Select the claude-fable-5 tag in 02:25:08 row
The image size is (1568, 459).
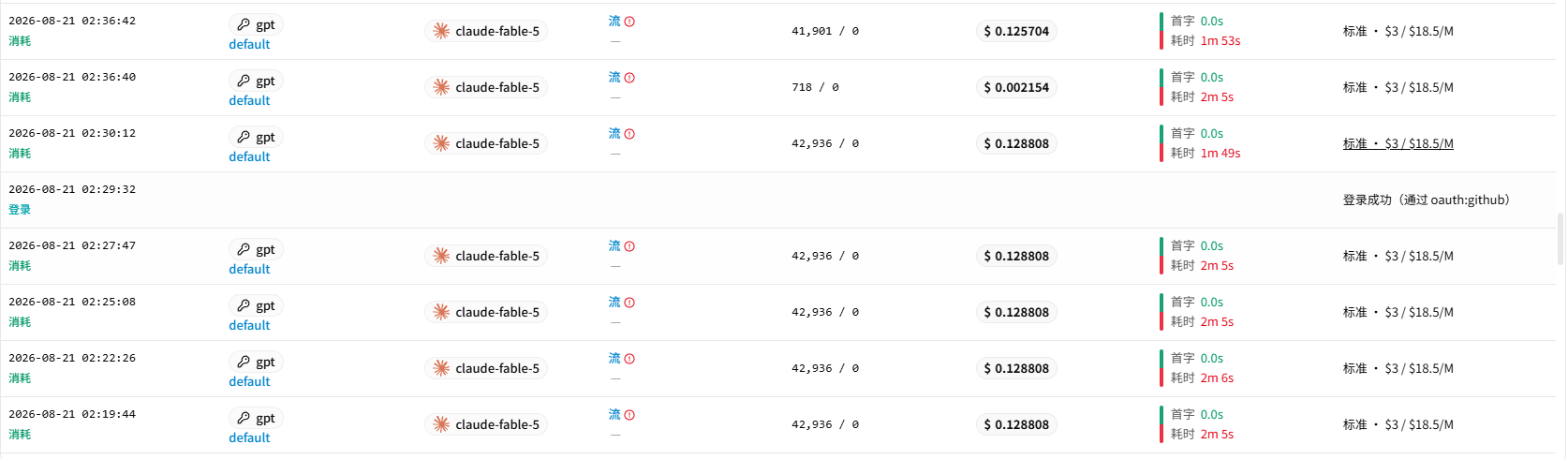[486, 312]
